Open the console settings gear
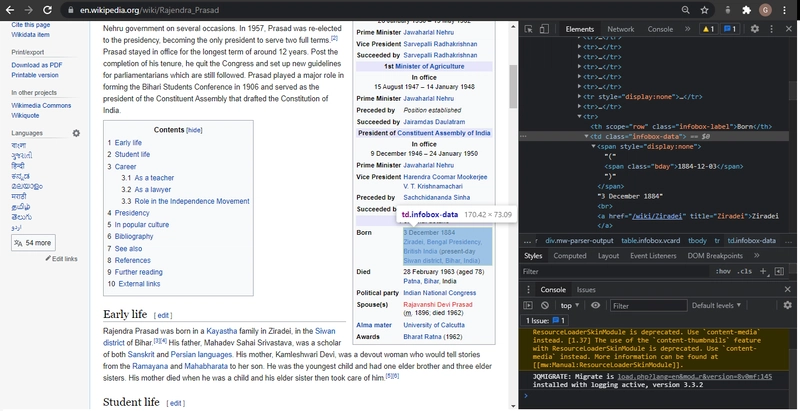The width and height of the screenshot is (800, 411). [788, 305]
